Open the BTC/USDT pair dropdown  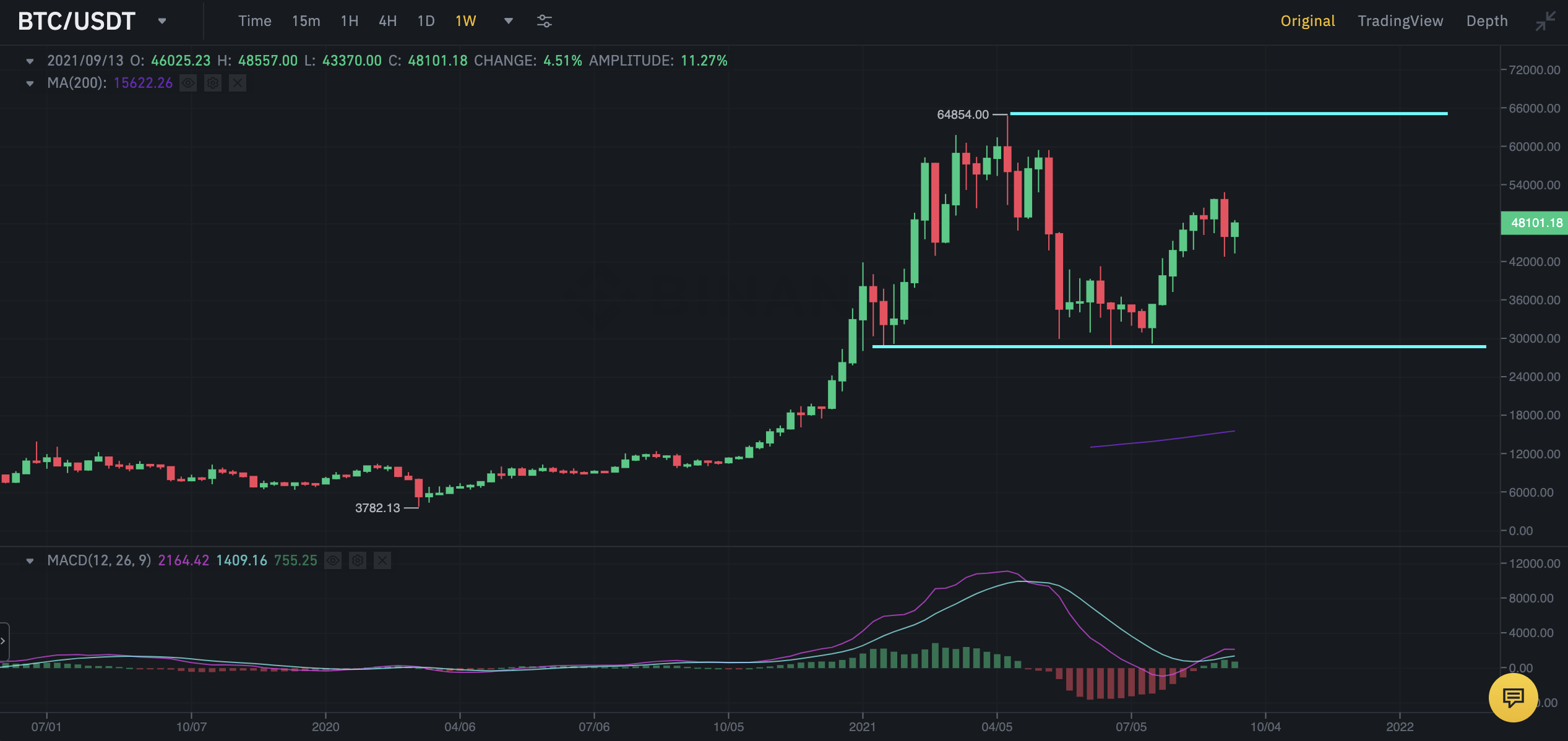162,21
